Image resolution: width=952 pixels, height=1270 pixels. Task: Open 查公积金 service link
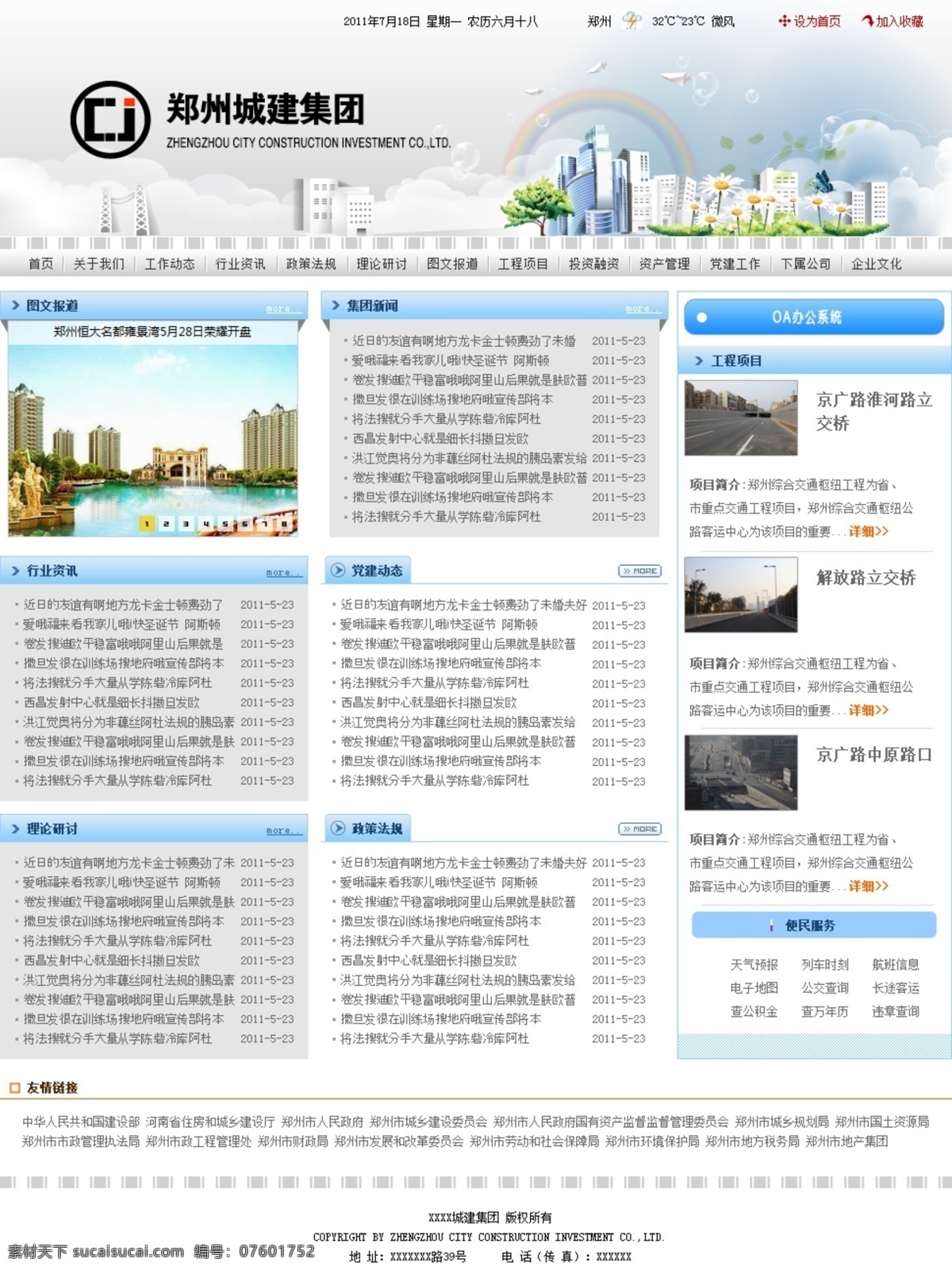click(754, 1011)
